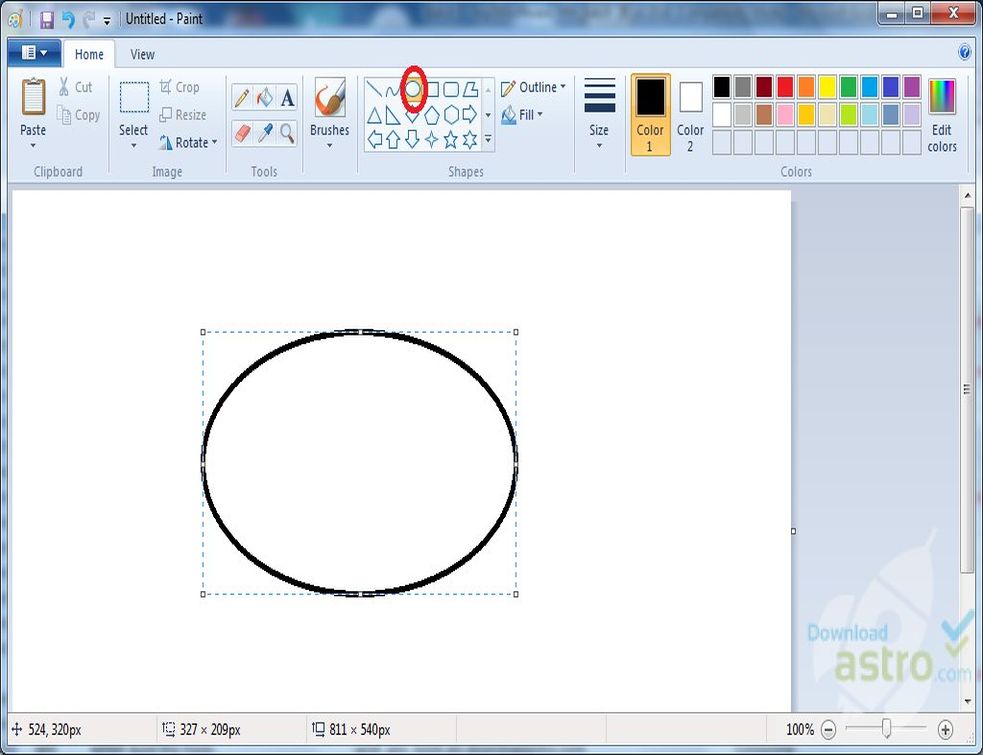Select the Pentagon shape
Viewport: 983px width, 755px height.
(432, 115)
